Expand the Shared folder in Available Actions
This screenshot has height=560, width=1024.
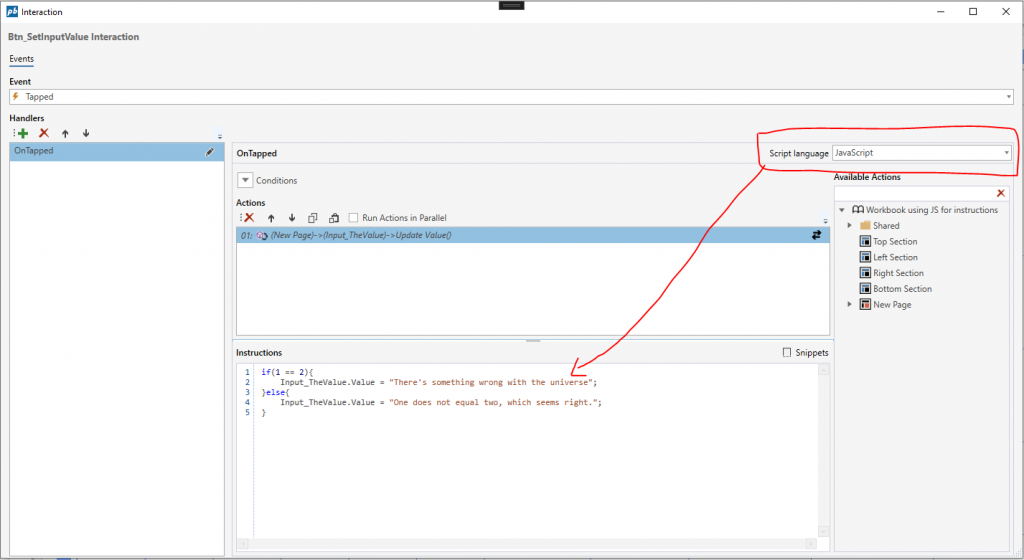[849, 226]
